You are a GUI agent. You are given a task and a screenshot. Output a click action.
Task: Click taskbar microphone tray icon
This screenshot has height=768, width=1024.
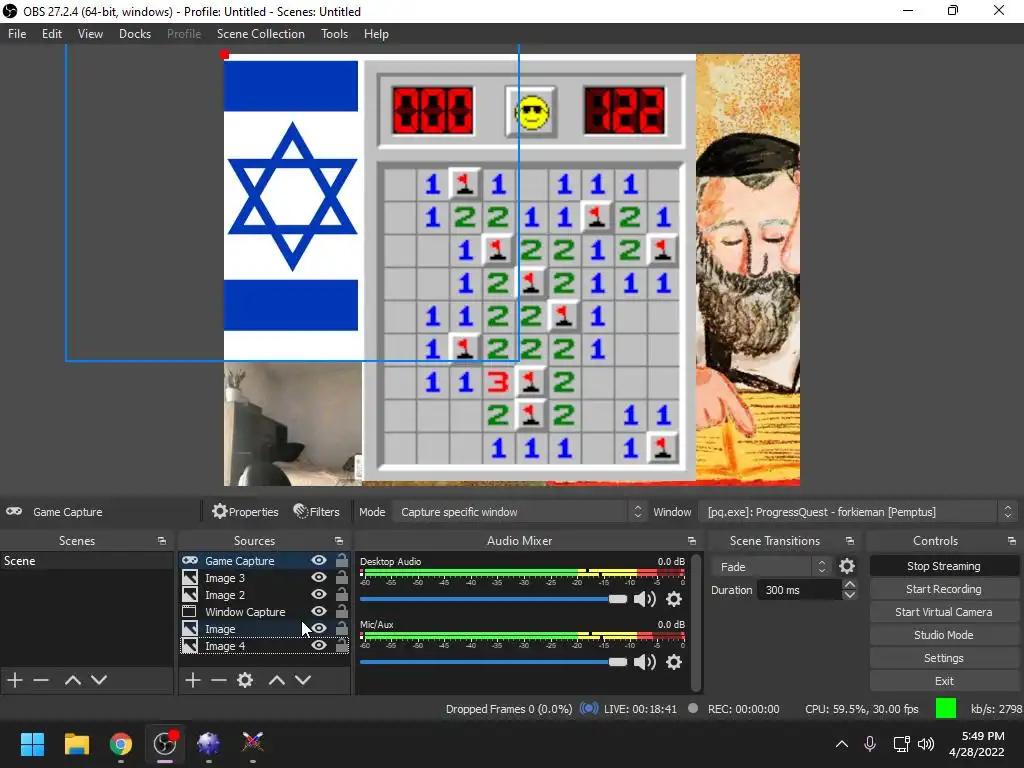point(870,744)
